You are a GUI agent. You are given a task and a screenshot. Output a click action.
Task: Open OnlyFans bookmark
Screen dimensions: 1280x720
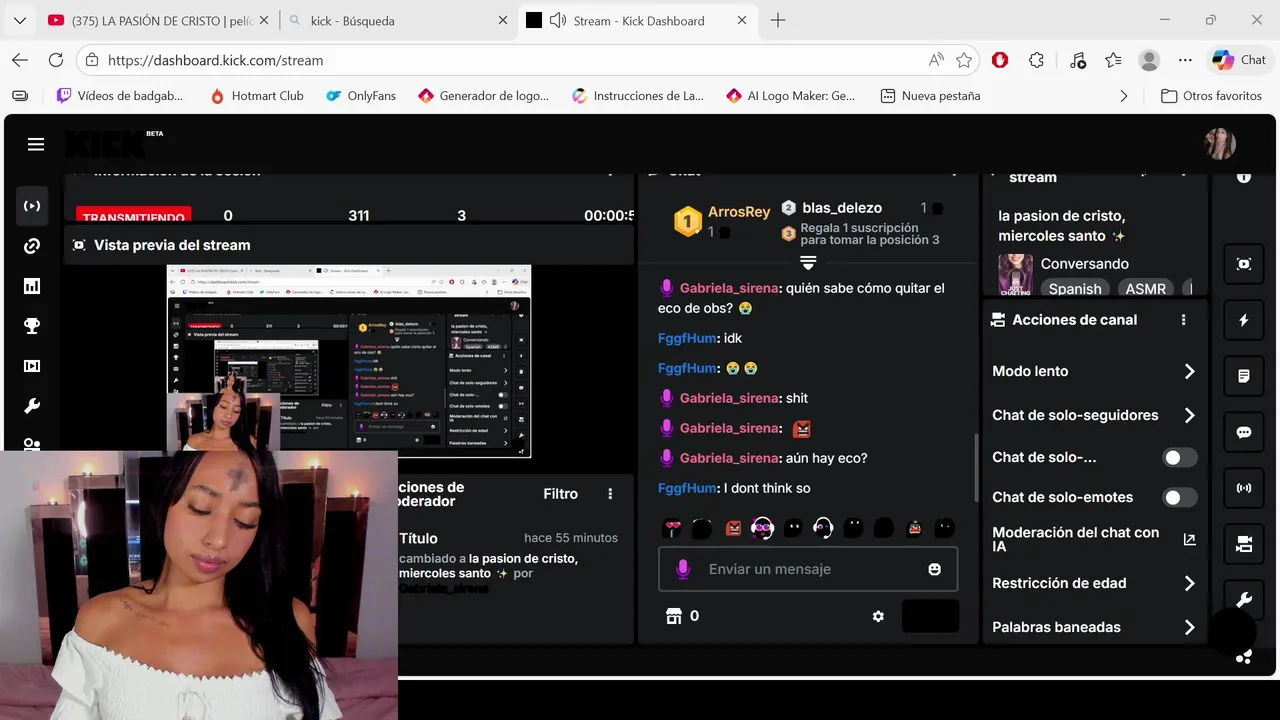point(361,96)
